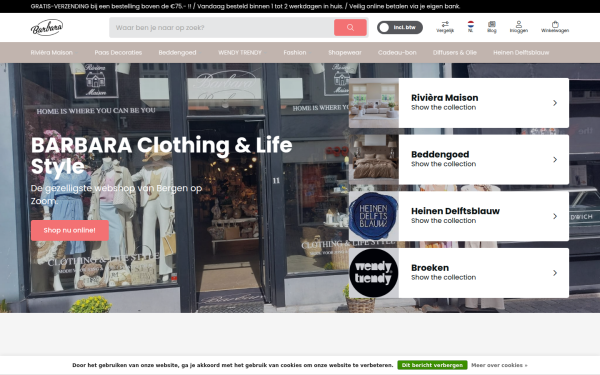Open the WENDY TRENDY menu item
Image resolution: width=600 pixels, height=375 pixels.
click(240, 53)
